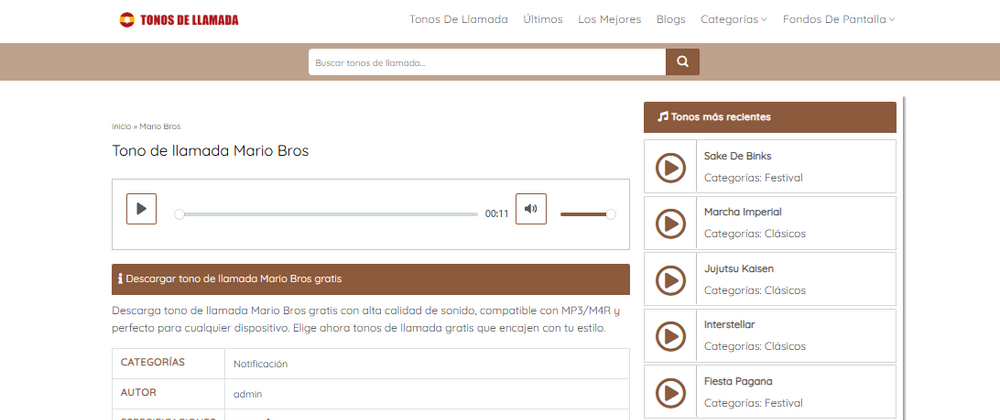Click the Tonos más recientes header
This screenshot has height=420, width=1000.
[770, 117]
